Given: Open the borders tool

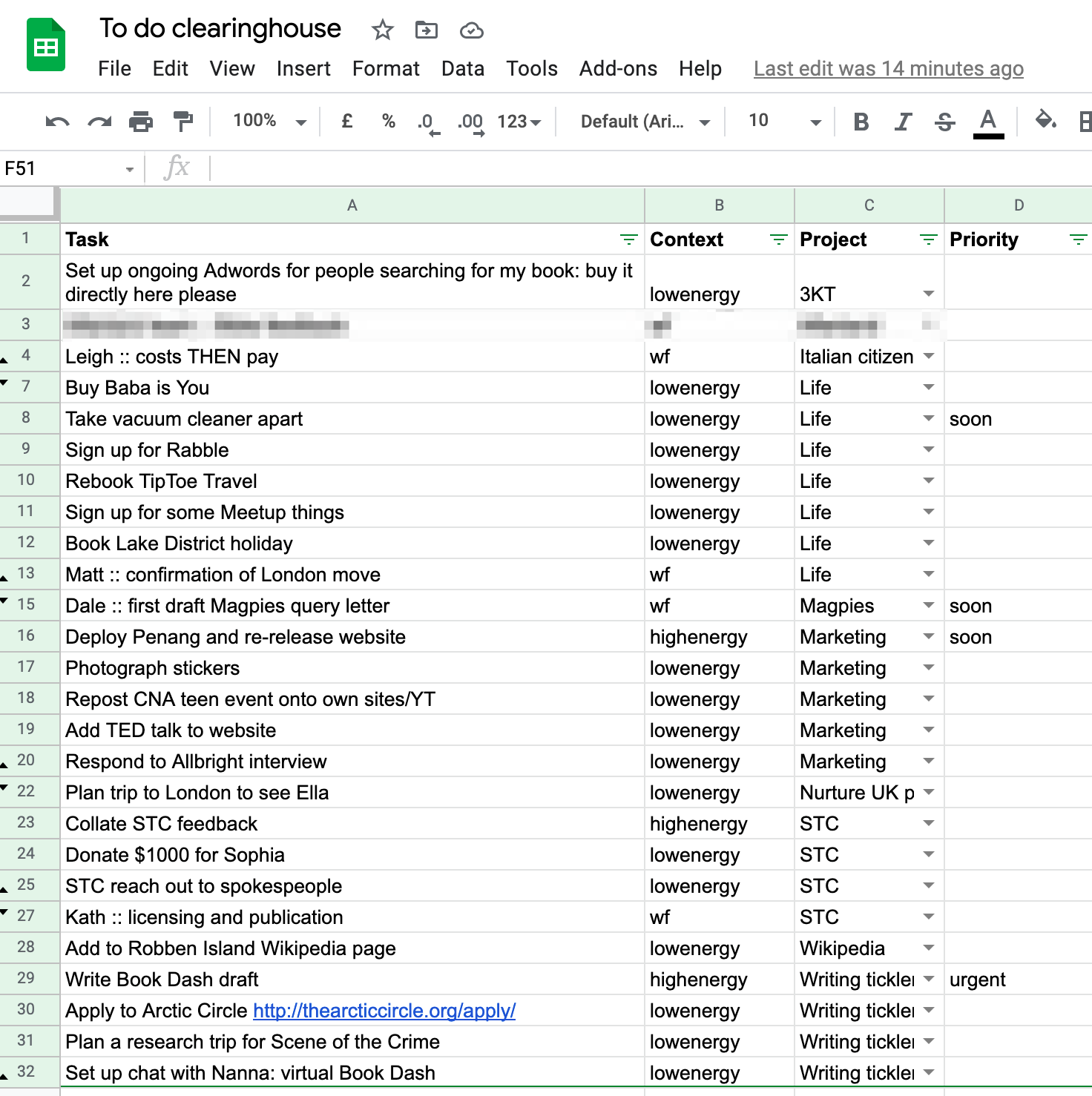Looking at the screenshot, I should 1085,122.
